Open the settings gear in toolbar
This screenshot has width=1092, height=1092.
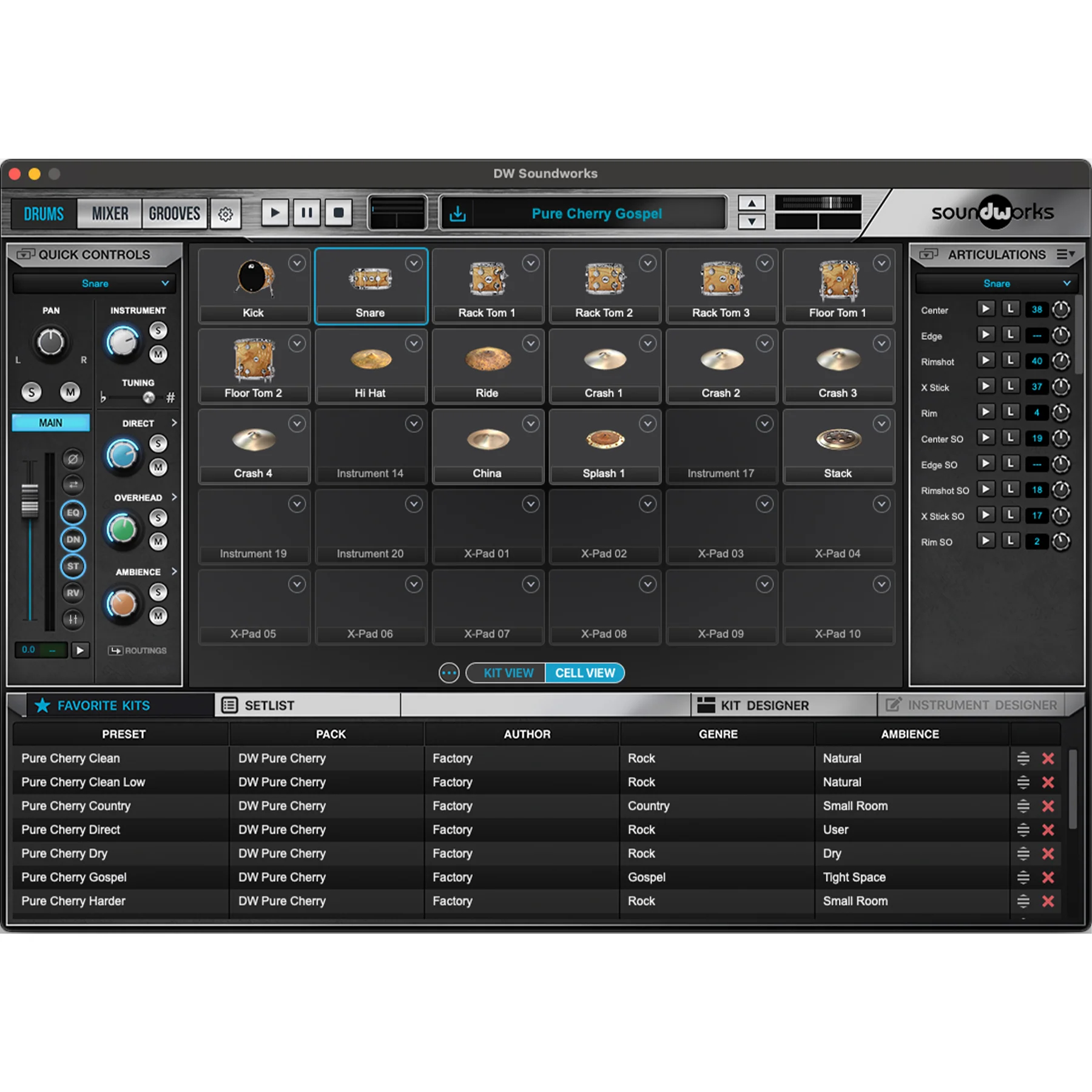[x=225, y=214]
